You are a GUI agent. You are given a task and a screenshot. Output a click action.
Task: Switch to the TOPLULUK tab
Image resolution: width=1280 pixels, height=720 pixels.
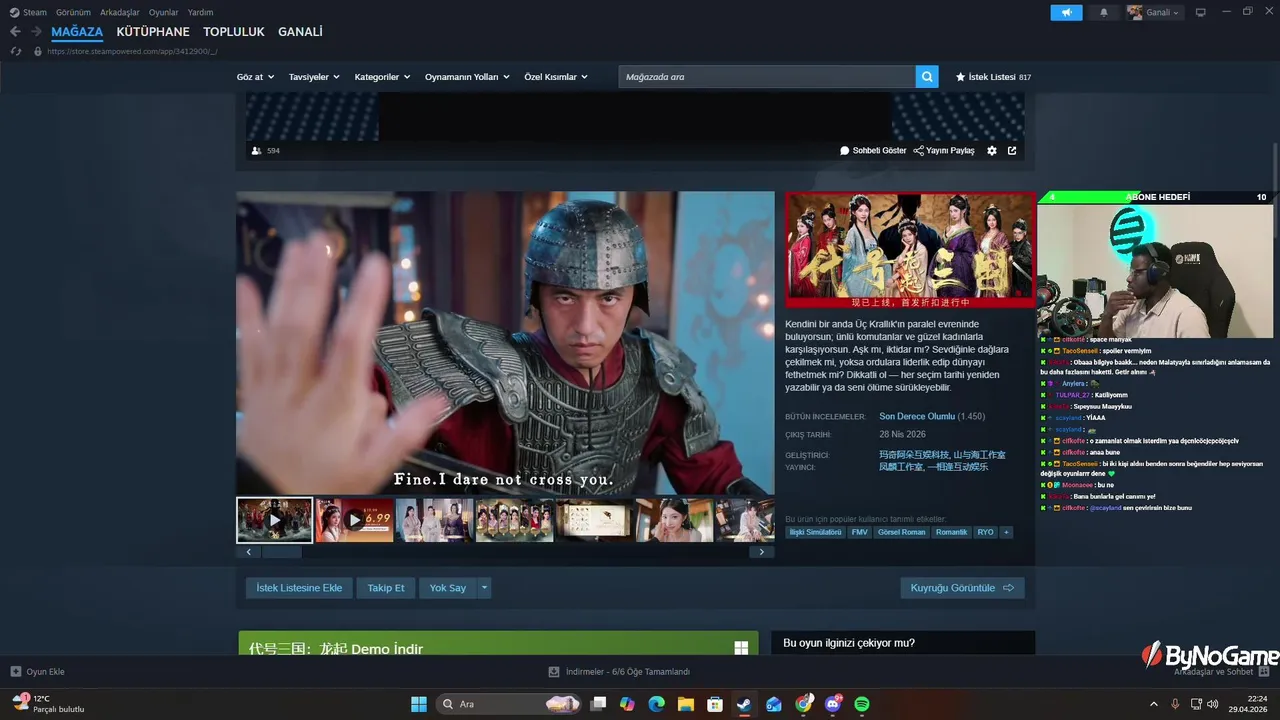tap(234, 32)
